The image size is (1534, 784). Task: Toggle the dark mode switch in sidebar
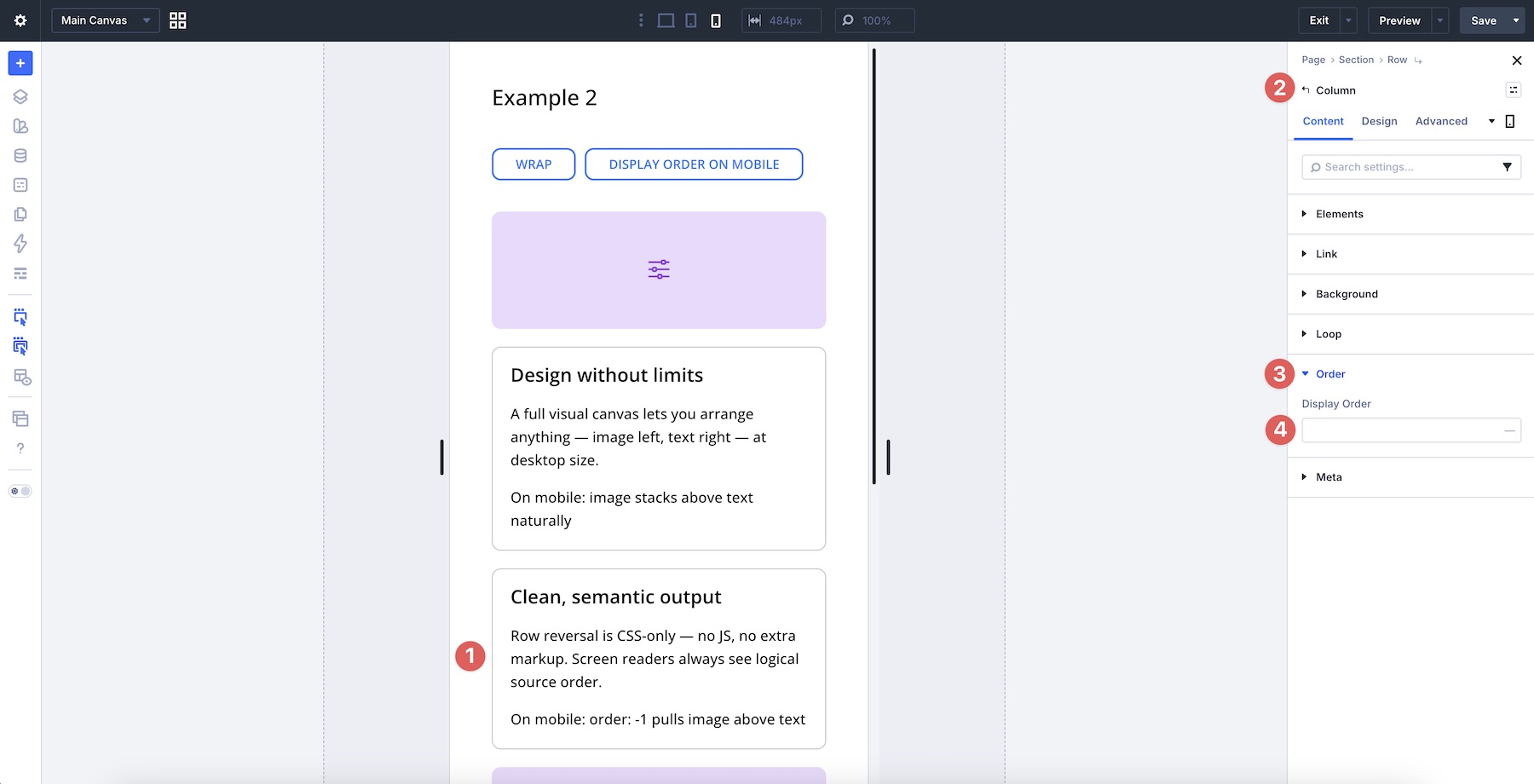(20, 491)
